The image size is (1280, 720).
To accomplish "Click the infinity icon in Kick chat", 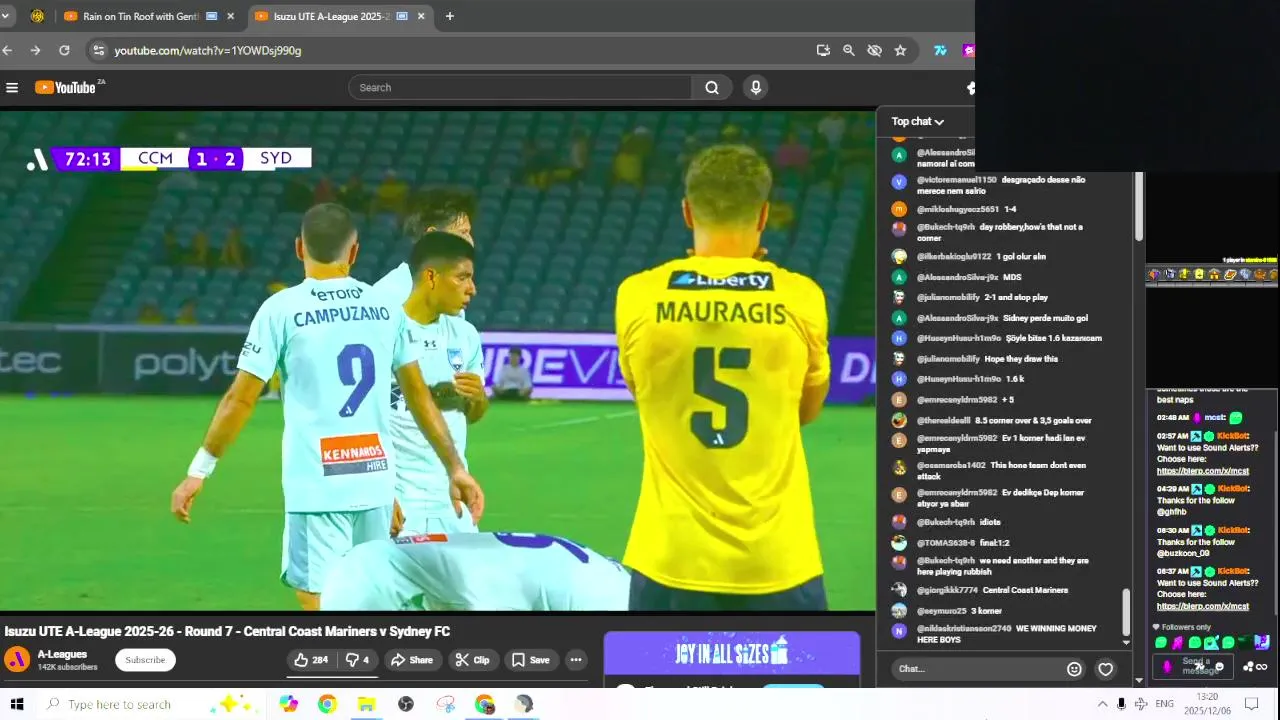I will [1261, 667].
